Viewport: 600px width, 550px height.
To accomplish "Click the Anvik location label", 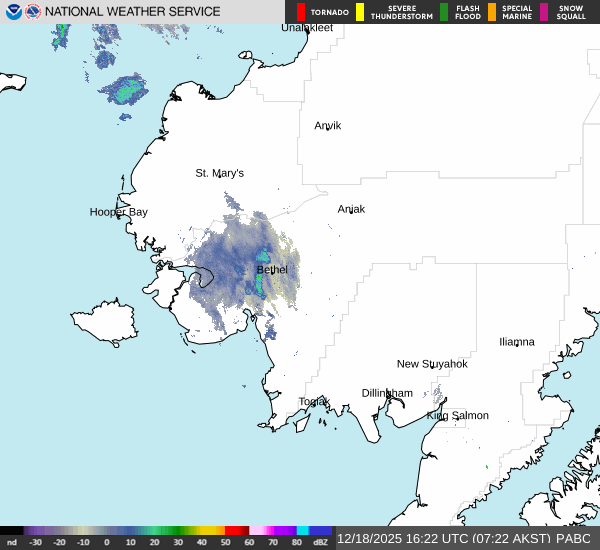I will pyautogui.click(x=328, y=125).
